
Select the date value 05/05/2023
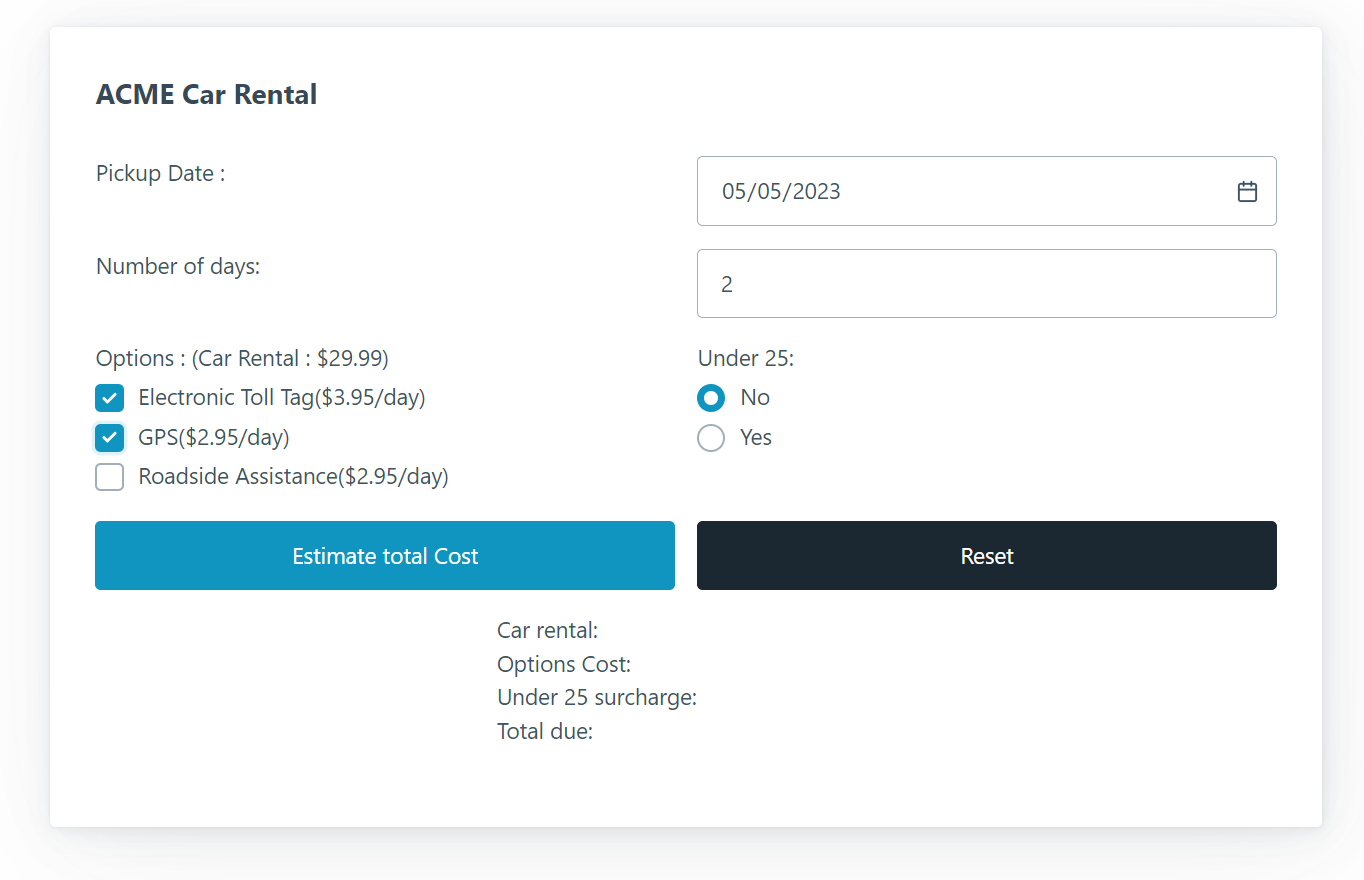tap(781, 191)
